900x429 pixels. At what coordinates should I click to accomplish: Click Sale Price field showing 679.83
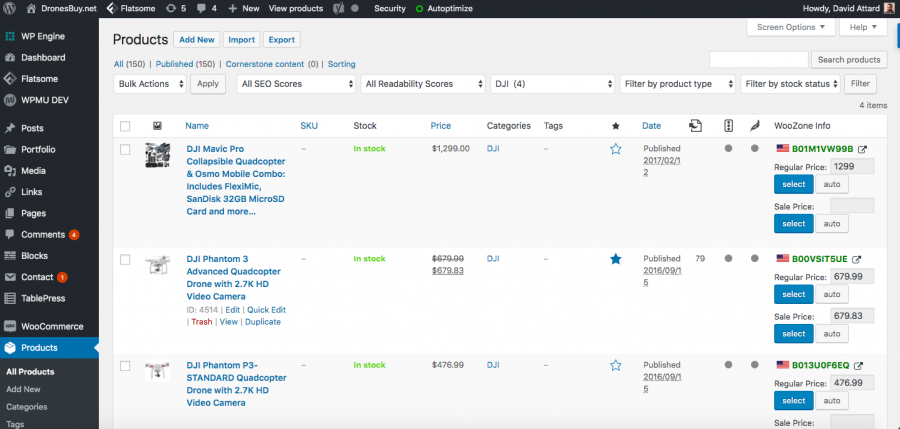pos(852,316)
